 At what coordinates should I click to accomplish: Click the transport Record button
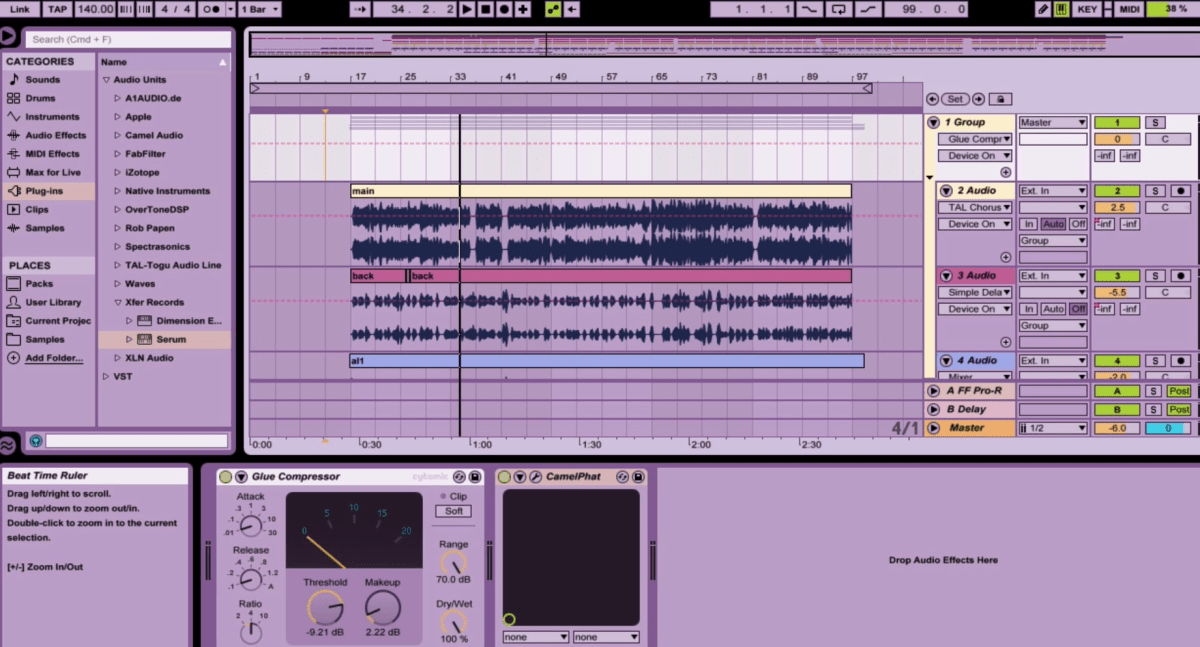(505, 9)
